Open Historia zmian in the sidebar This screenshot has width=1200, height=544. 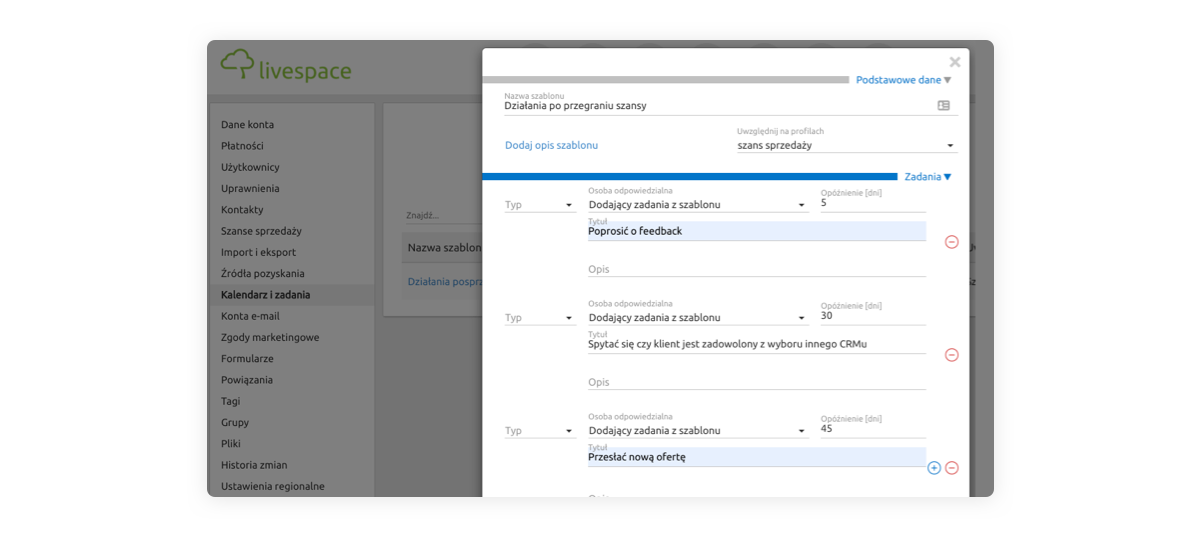[x=254, y=465]
